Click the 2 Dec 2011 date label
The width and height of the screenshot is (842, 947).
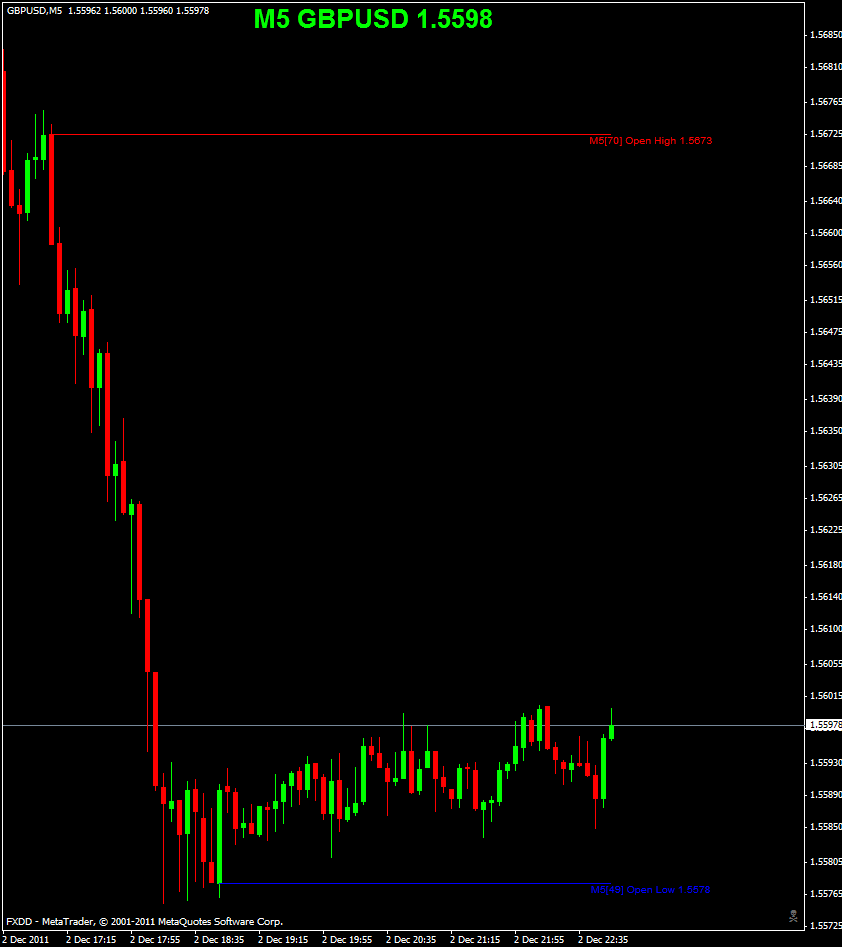26,940
